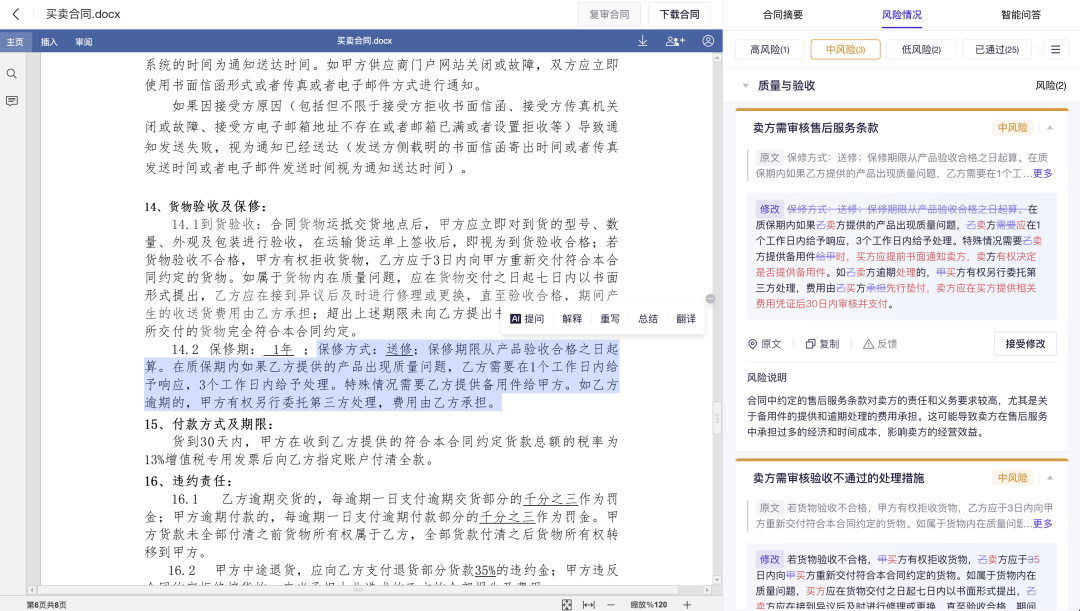The image size is (1080, 611).
Task: Click AI提问 in the floating toolbar
Action: click(x=527, y=318)
